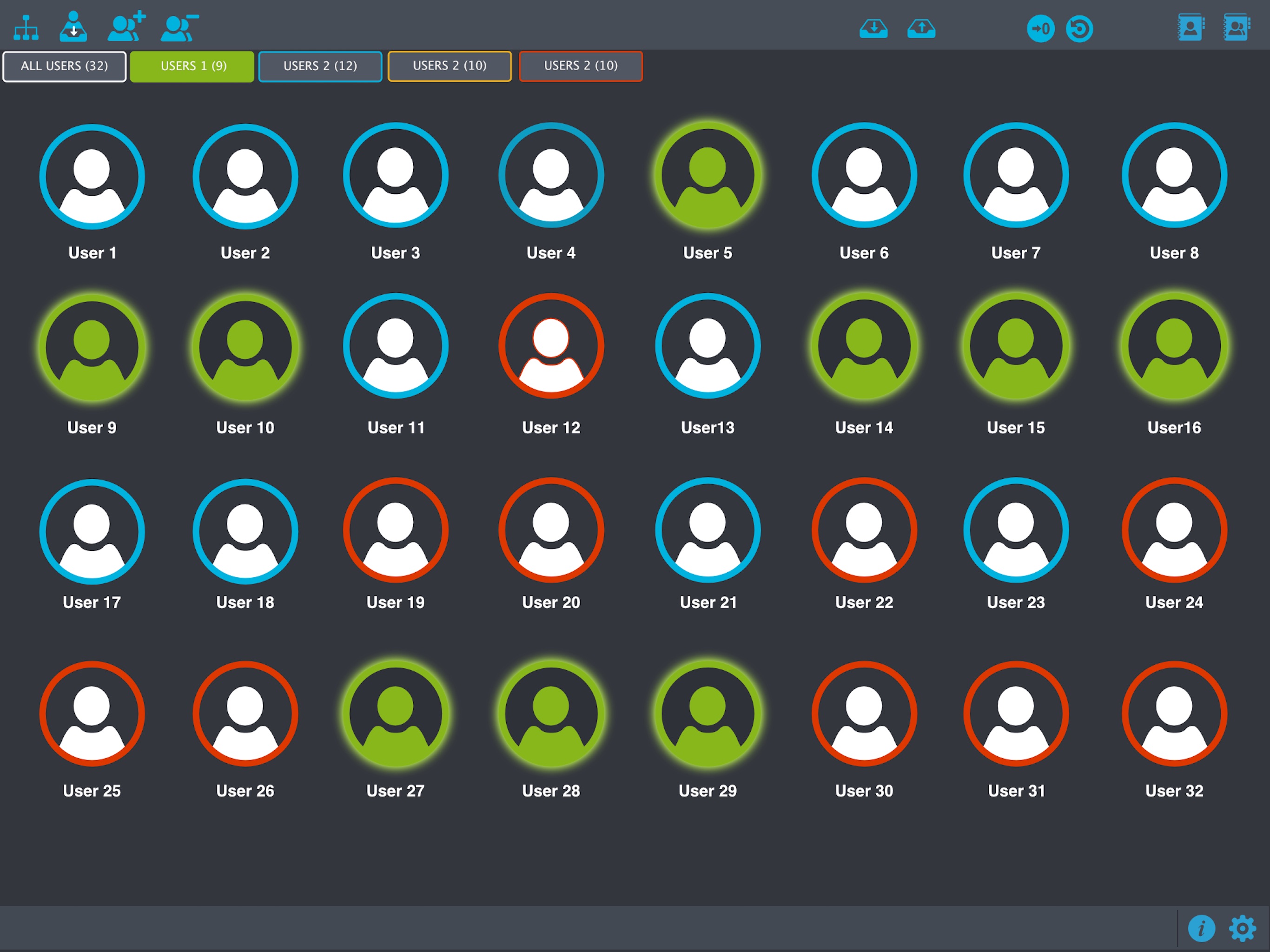
Task: Select the red USERS 2 (10) tab
Action: [x=581, y=66]
